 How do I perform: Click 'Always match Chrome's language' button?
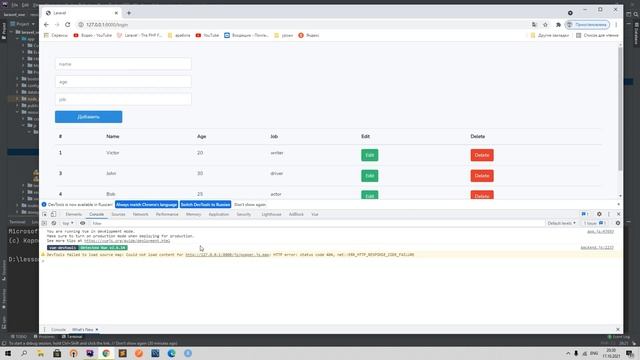click(x=147, y=204)
